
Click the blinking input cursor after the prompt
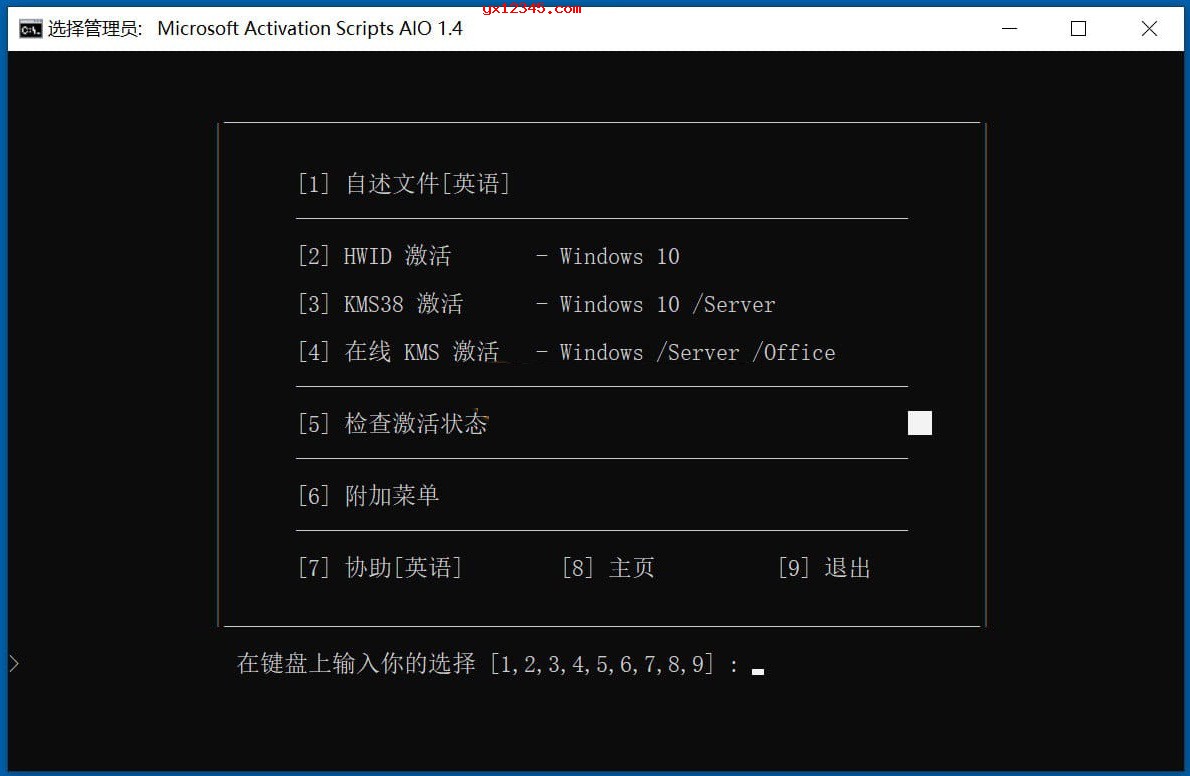point(757,671)
